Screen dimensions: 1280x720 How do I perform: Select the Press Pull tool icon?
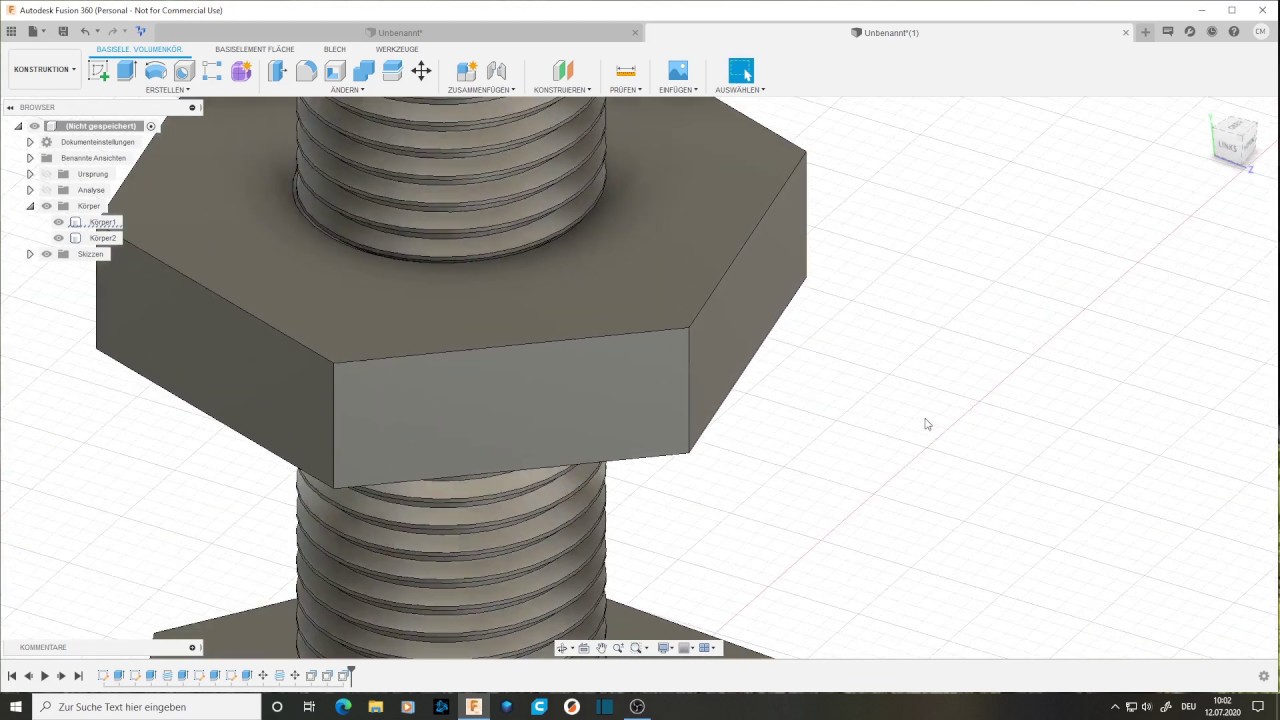[x=278, y=70]
